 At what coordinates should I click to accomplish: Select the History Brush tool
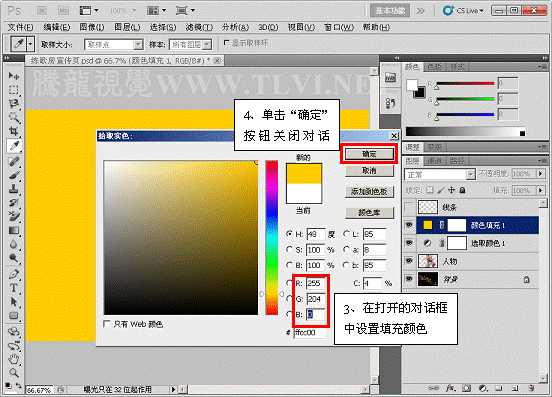click(14, 203)
